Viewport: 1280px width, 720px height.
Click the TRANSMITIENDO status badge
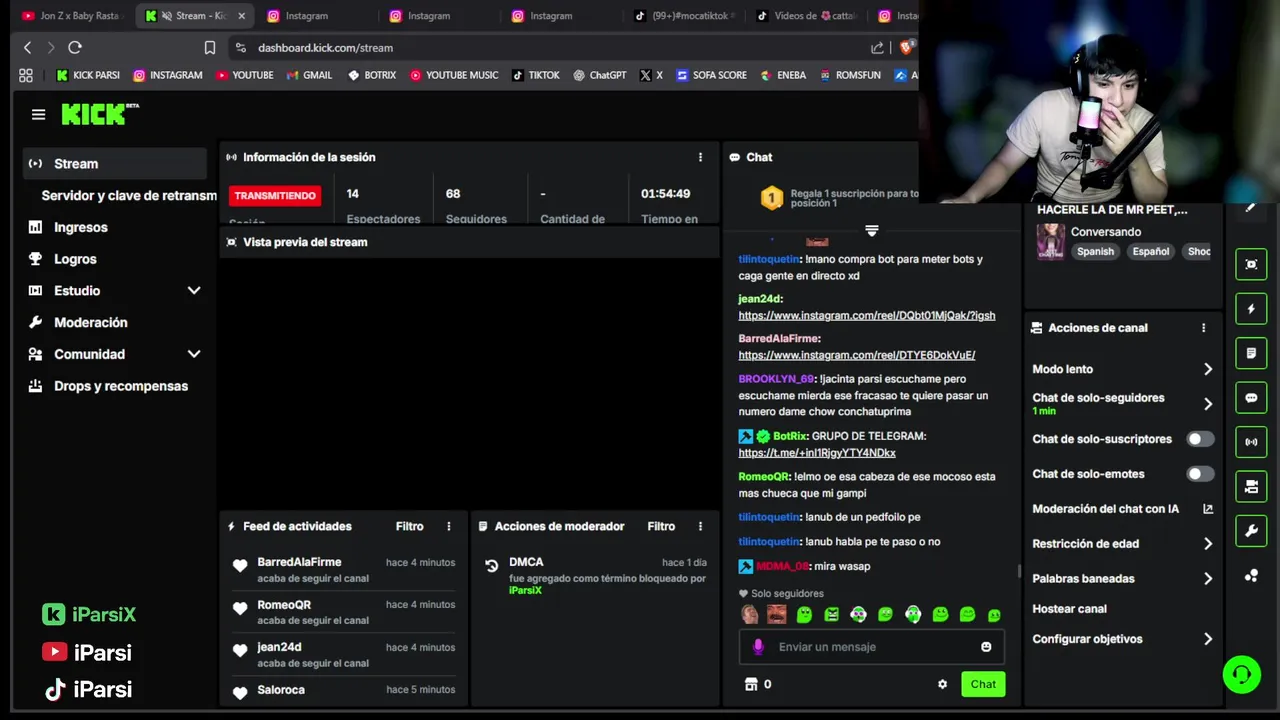275,196
